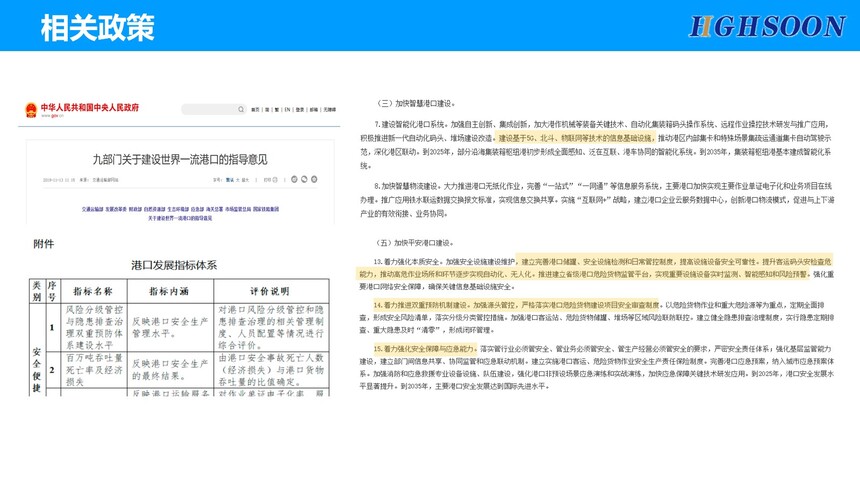The image size is (860, 484).
Task: Click the 中华人民共和国中央人民政府 site name
Action: click(x=90, y=107)
